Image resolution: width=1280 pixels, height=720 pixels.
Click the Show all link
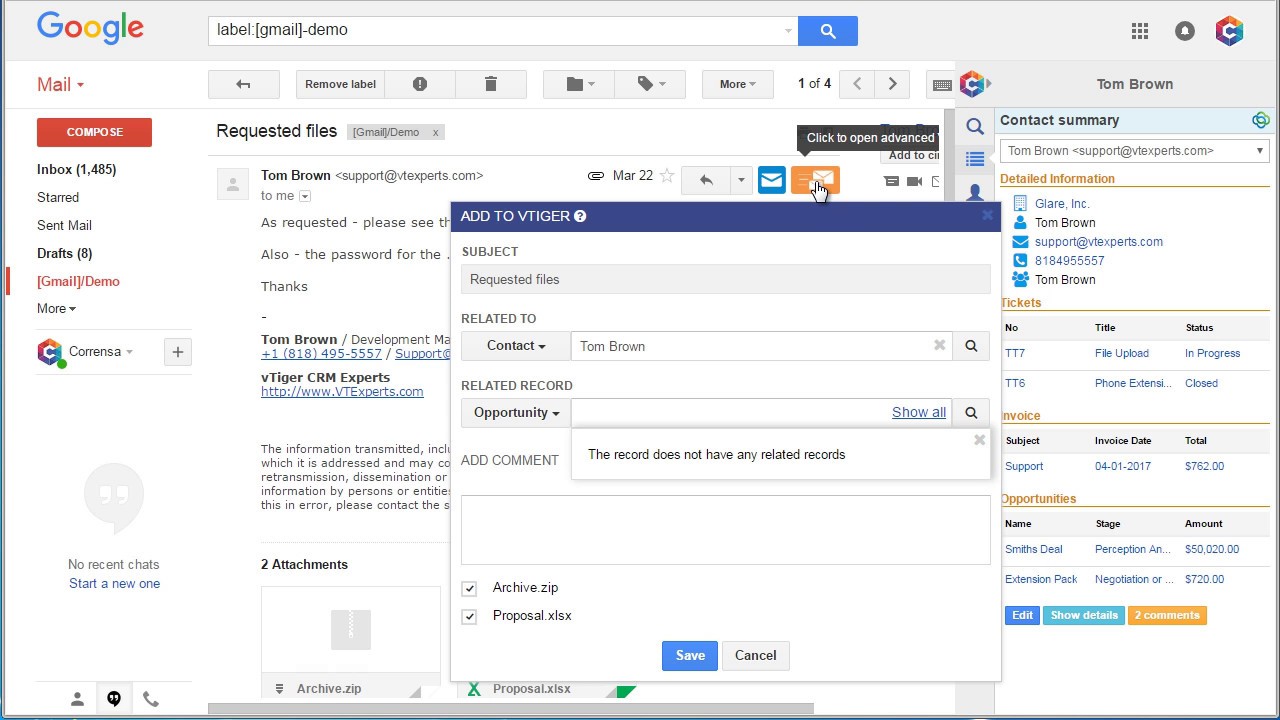pyautogui.click(x=919, y=412)
